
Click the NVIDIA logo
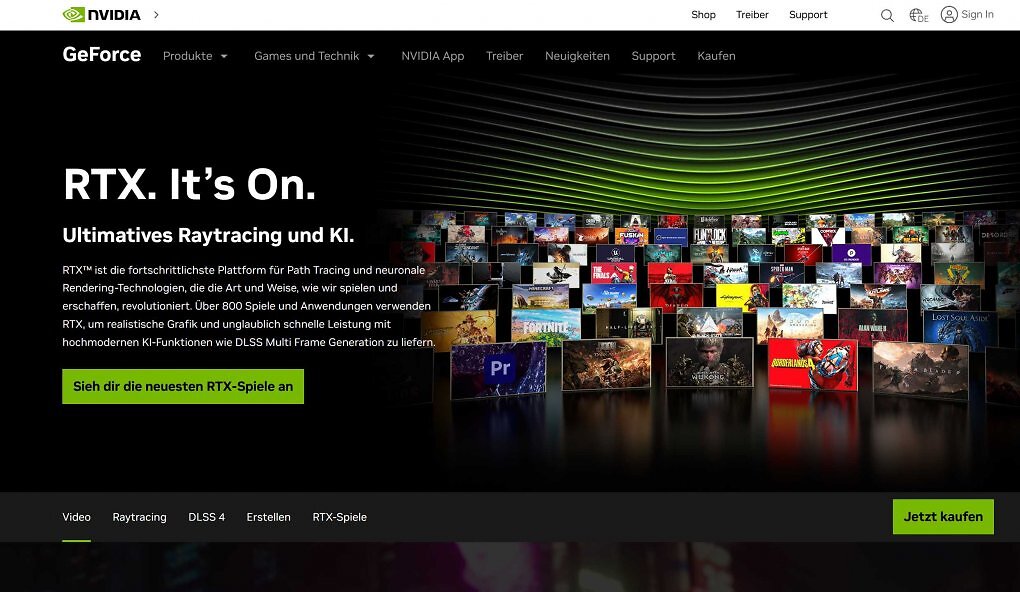coord(101,14)
